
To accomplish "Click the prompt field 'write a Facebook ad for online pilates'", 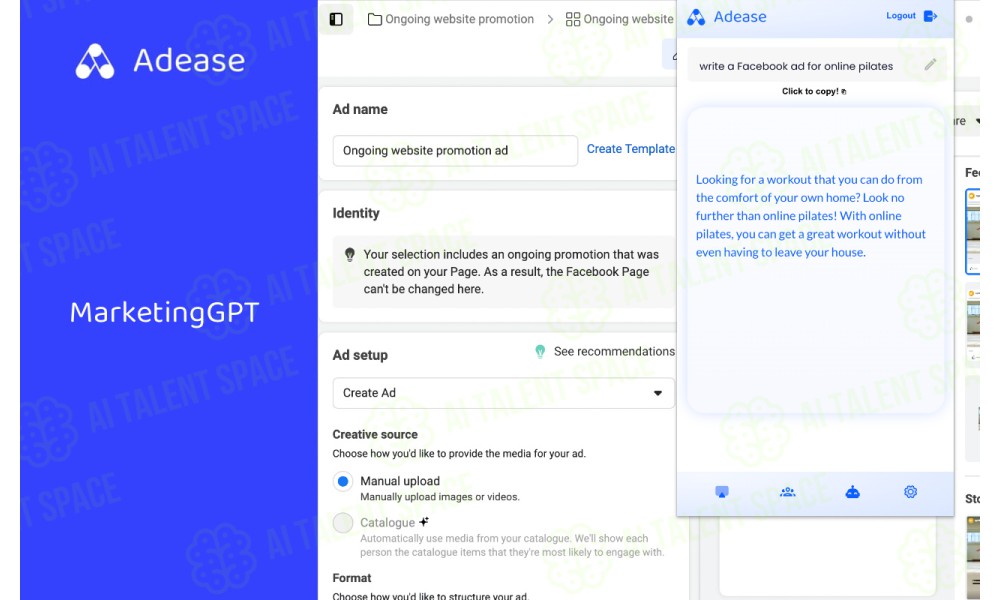I will [816, 66].
